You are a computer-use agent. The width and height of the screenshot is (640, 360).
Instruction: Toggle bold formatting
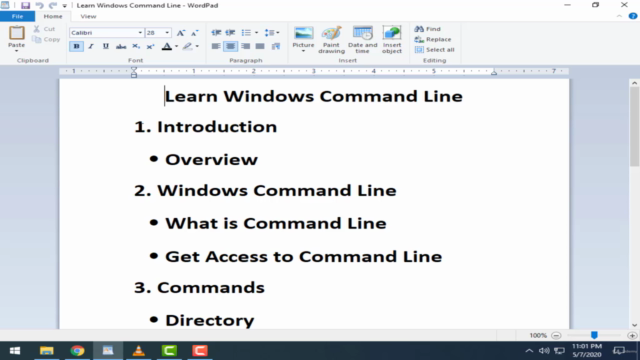76,46
